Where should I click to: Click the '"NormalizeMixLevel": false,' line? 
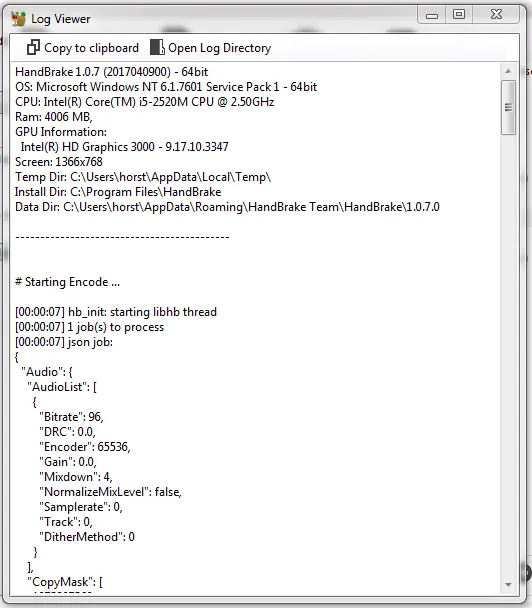pos(111,492)
